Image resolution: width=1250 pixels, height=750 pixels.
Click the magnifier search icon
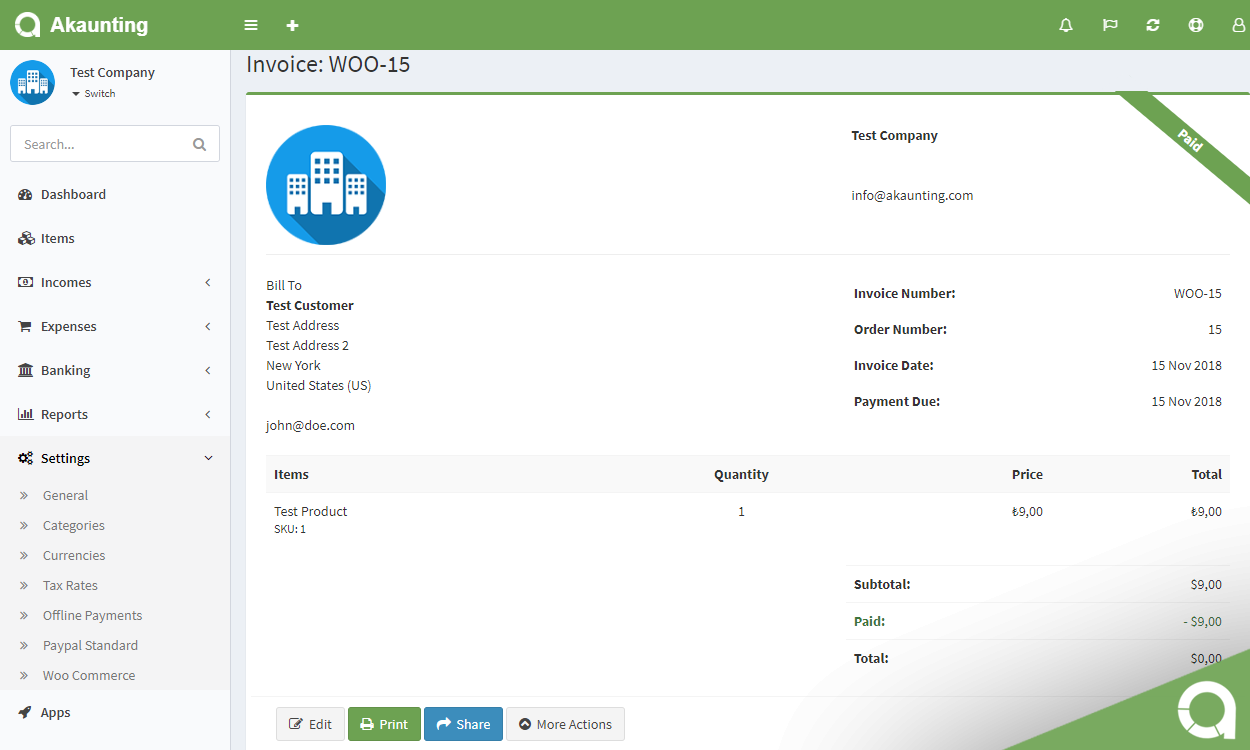(200, 144)
